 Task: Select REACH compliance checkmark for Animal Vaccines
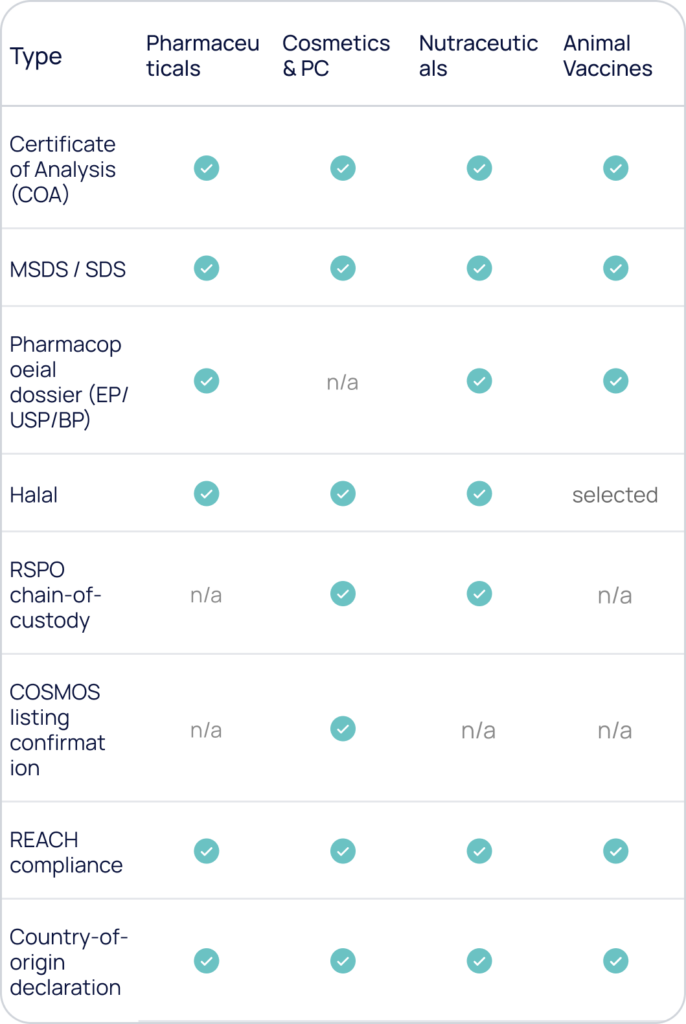coord(615,851)
